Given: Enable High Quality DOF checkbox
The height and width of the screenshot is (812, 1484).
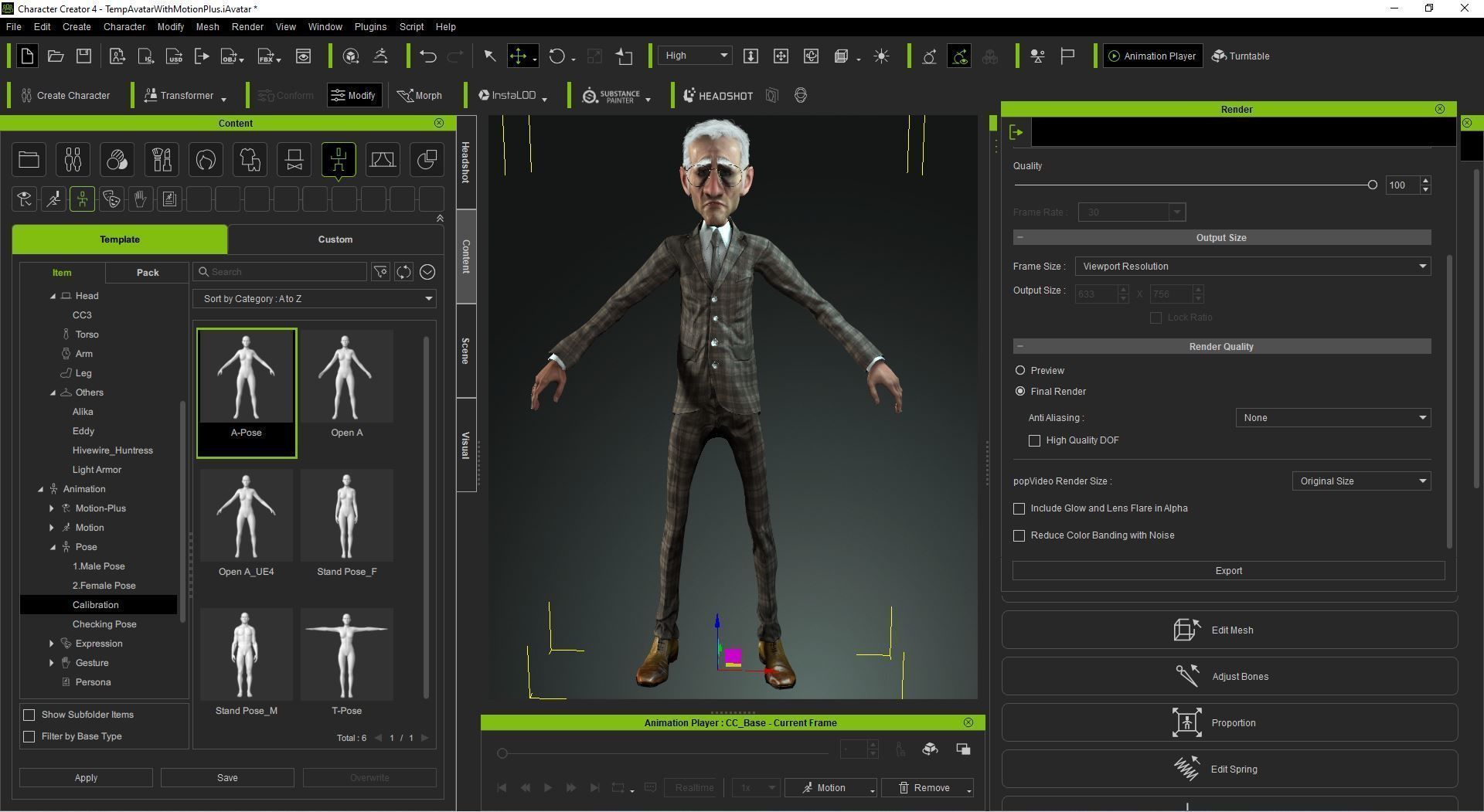Looking at the screenshot, I should coord(1034,440).
